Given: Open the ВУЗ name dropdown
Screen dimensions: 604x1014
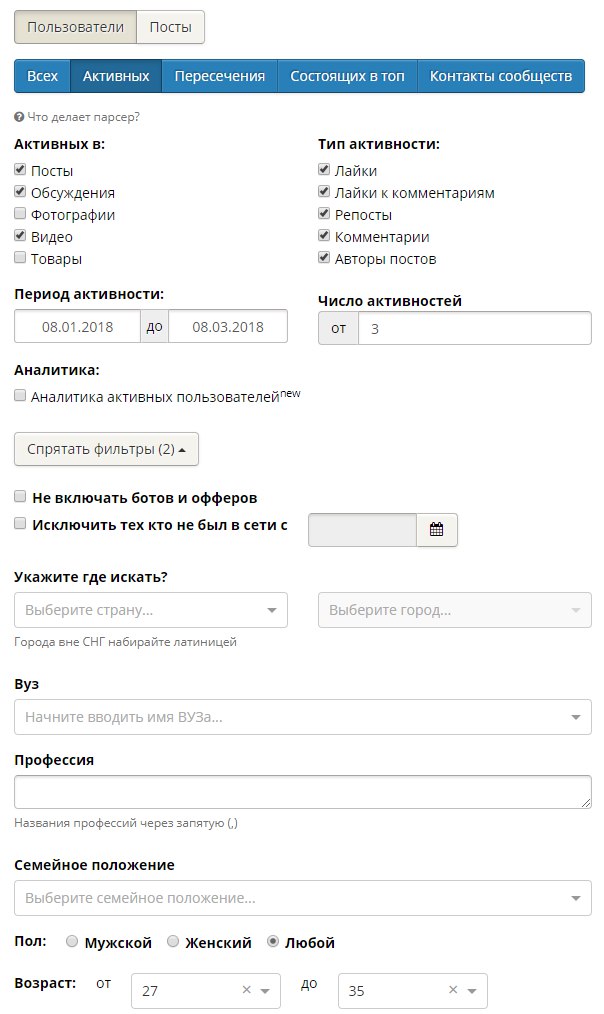Looking at the screenshot, I should (x=303, y=717).
